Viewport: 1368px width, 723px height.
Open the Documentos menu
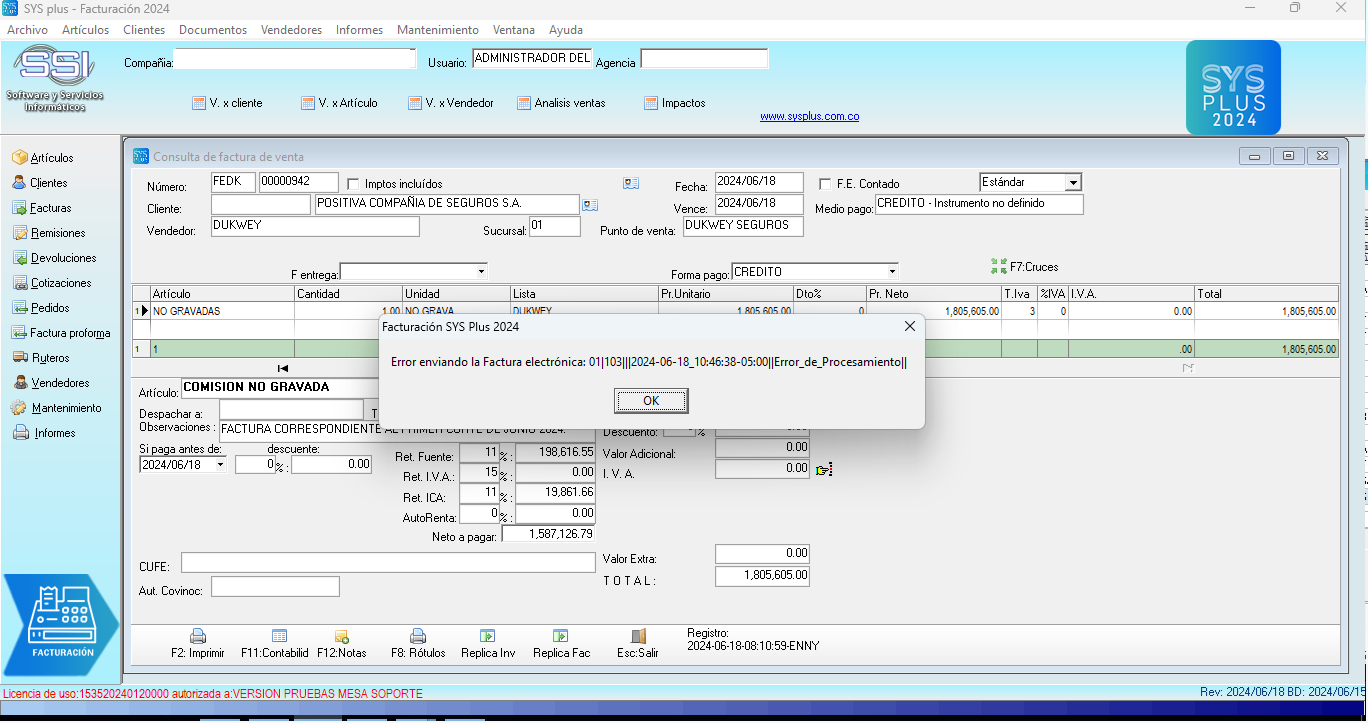coord(213,30)
